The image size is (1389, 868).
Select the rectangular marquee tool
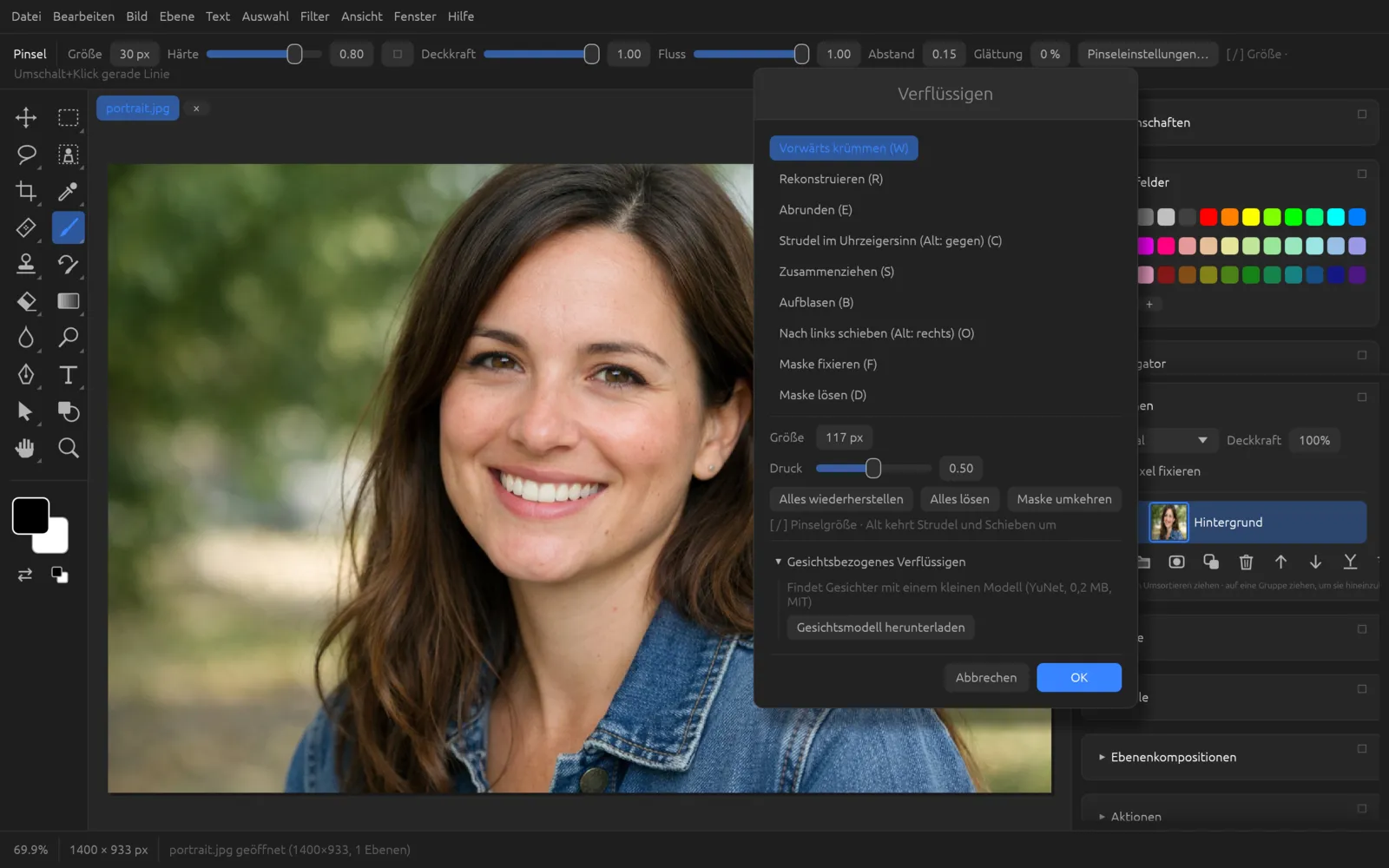click(x=69, y=117)
